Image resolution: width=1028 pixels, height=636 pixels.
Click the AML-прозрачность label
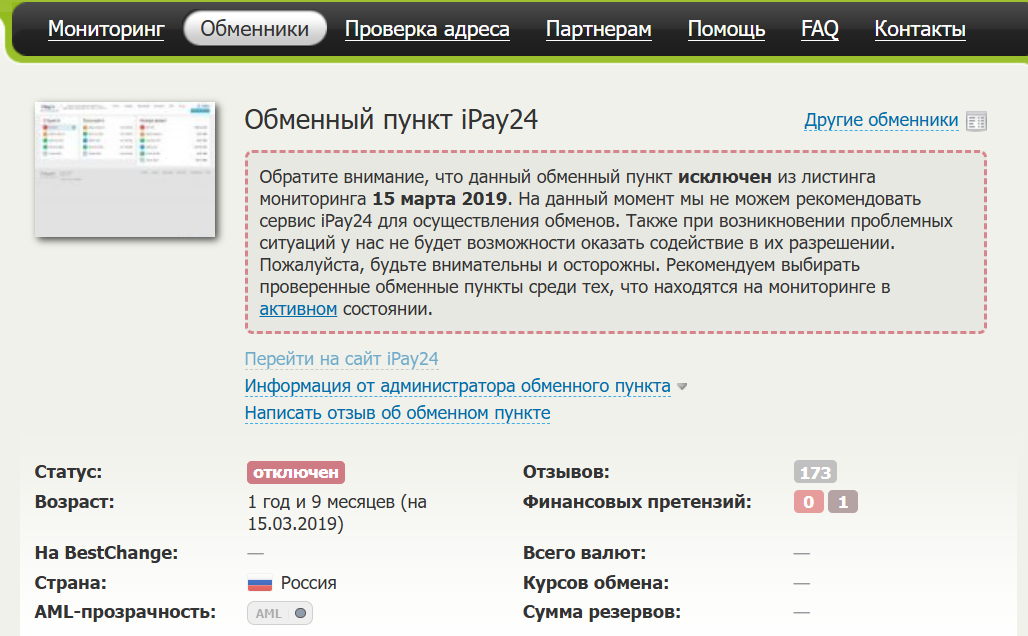pyautogui.click(x=125, y=612)
